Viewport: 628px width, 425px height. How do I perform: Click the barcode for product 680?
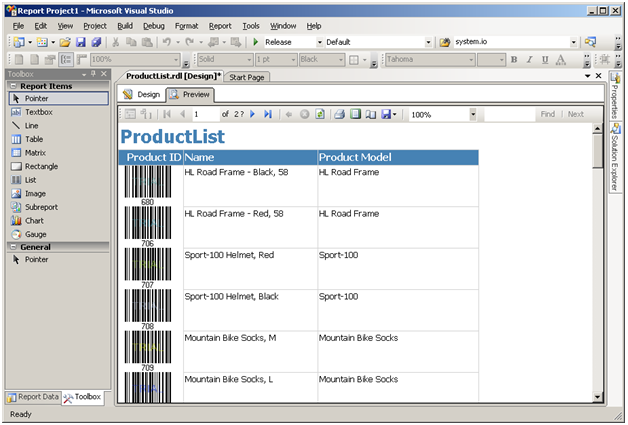147,182
